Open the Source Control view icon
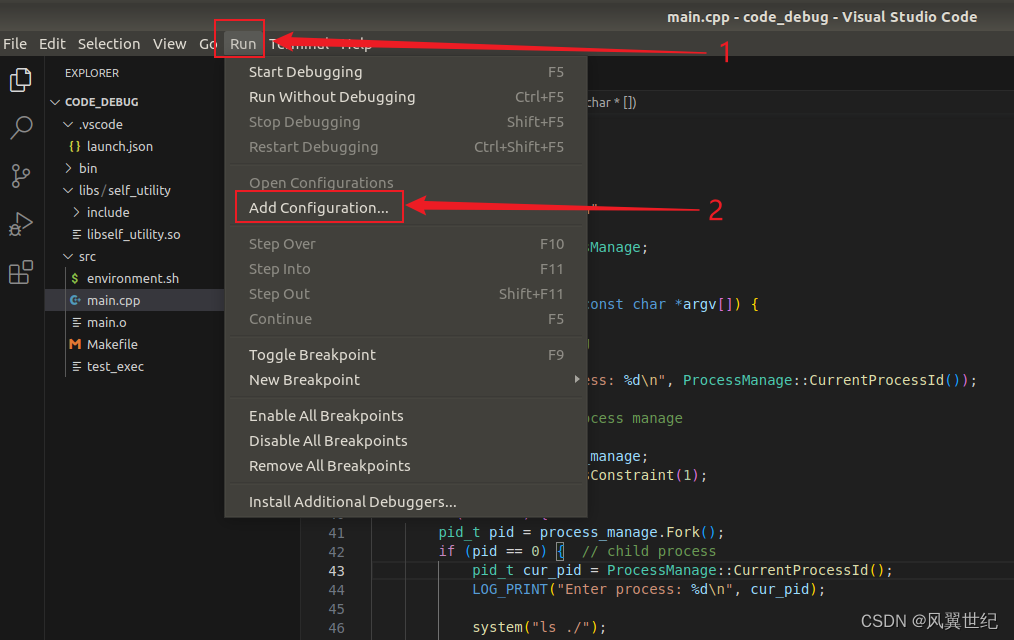The width and height of the screenshot is (1014, 640). coord(21,176)
